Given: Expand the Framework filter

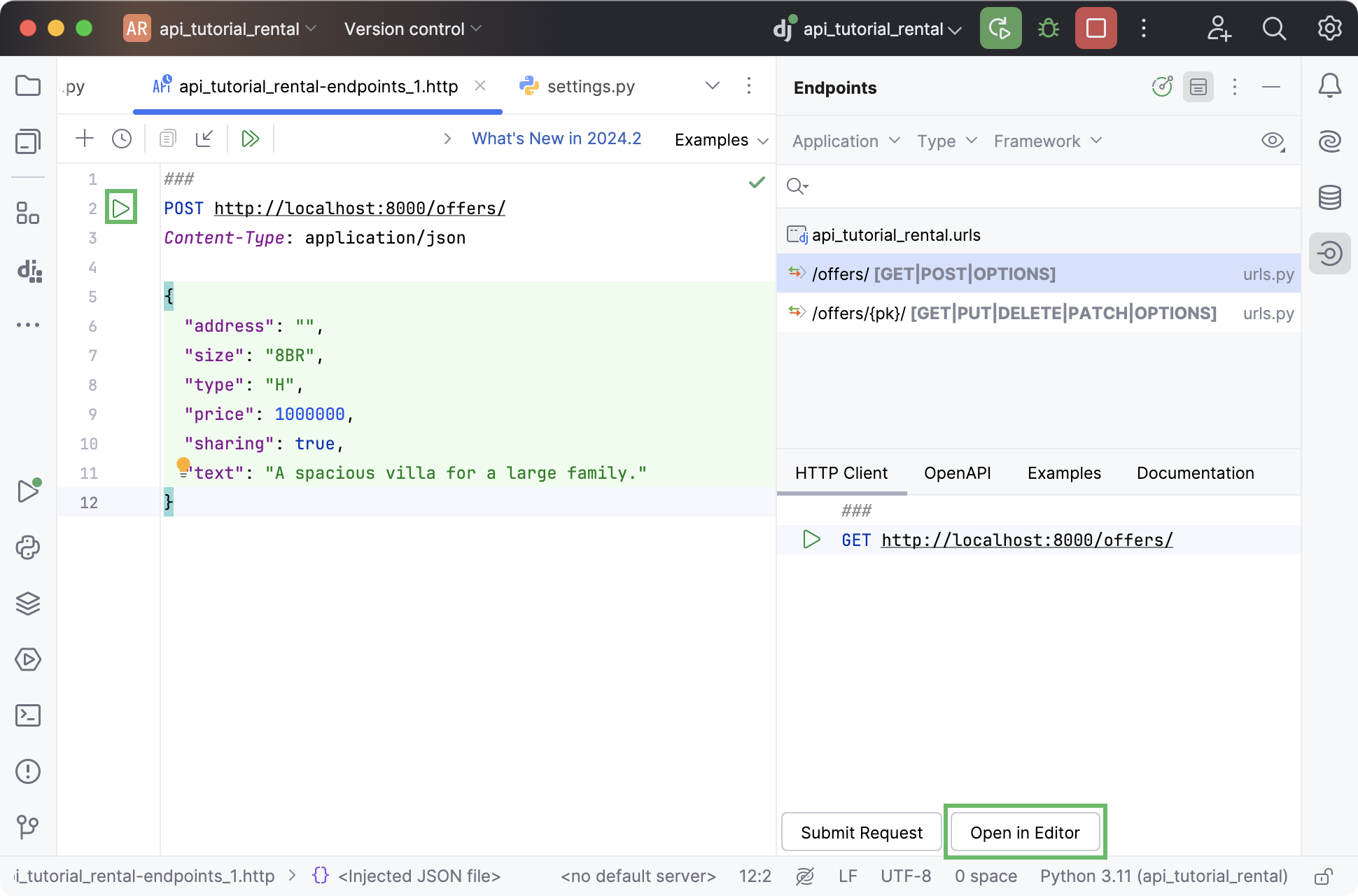Looking at the screenshot, I should 1046,141.
